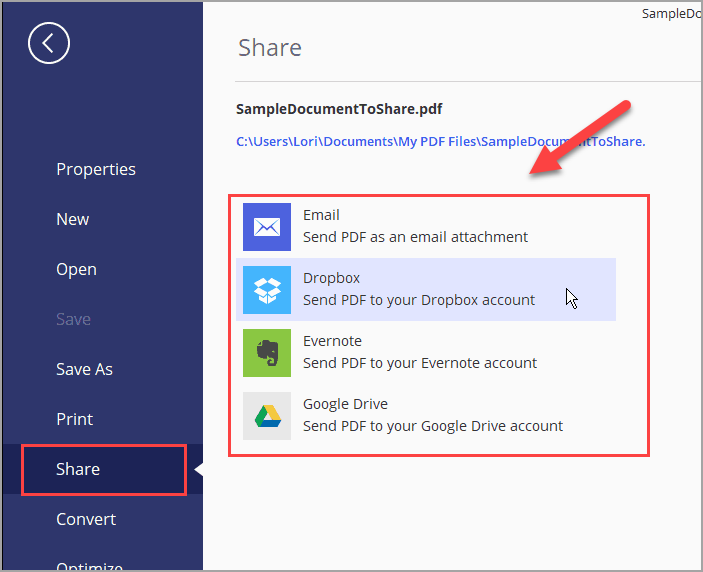The width and height of the screenshot is (703, 572).
Task: Select New in the sidebar
Action: (x=73, y=219)
